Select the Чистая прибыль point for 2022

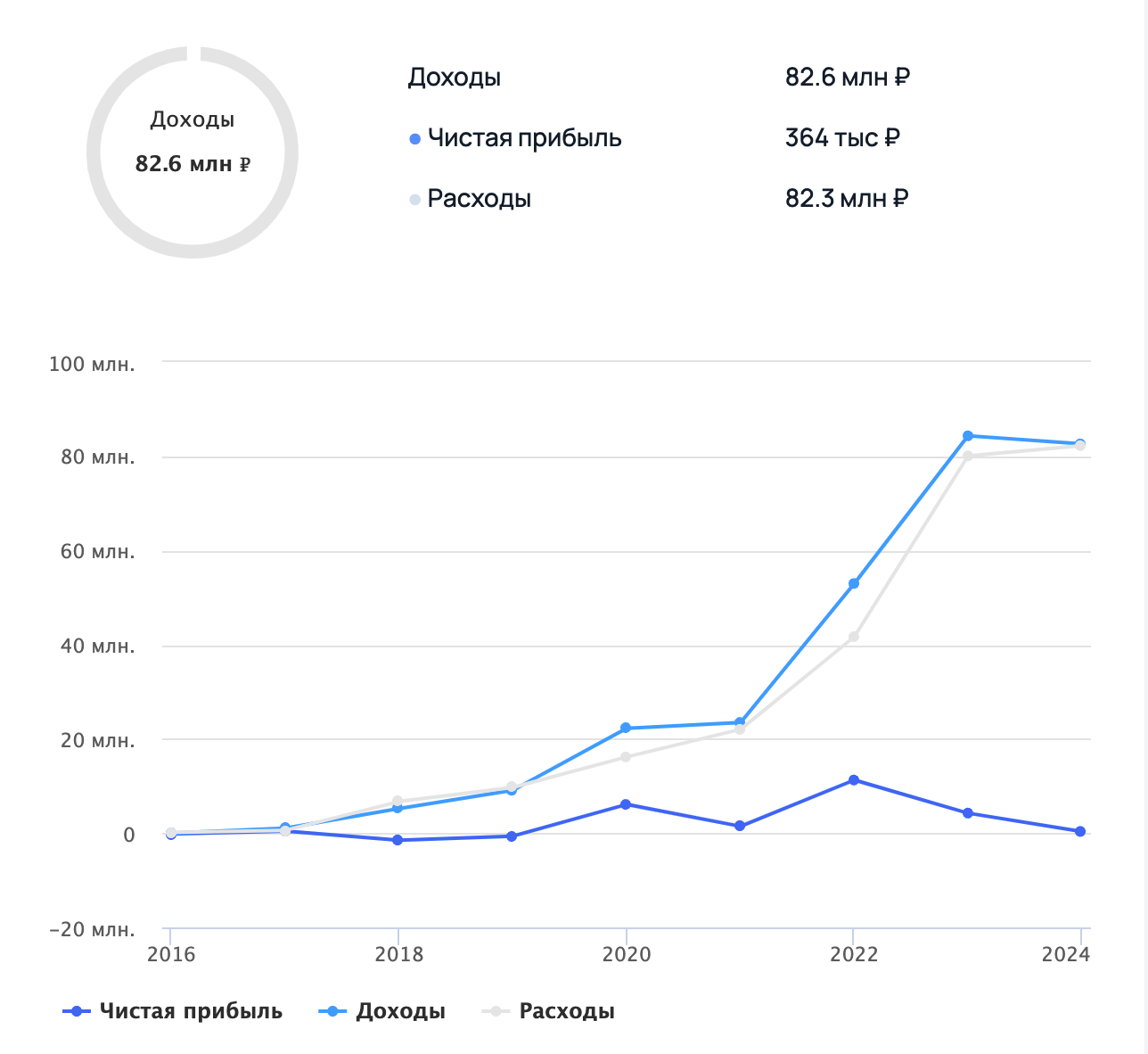(854, 780)
